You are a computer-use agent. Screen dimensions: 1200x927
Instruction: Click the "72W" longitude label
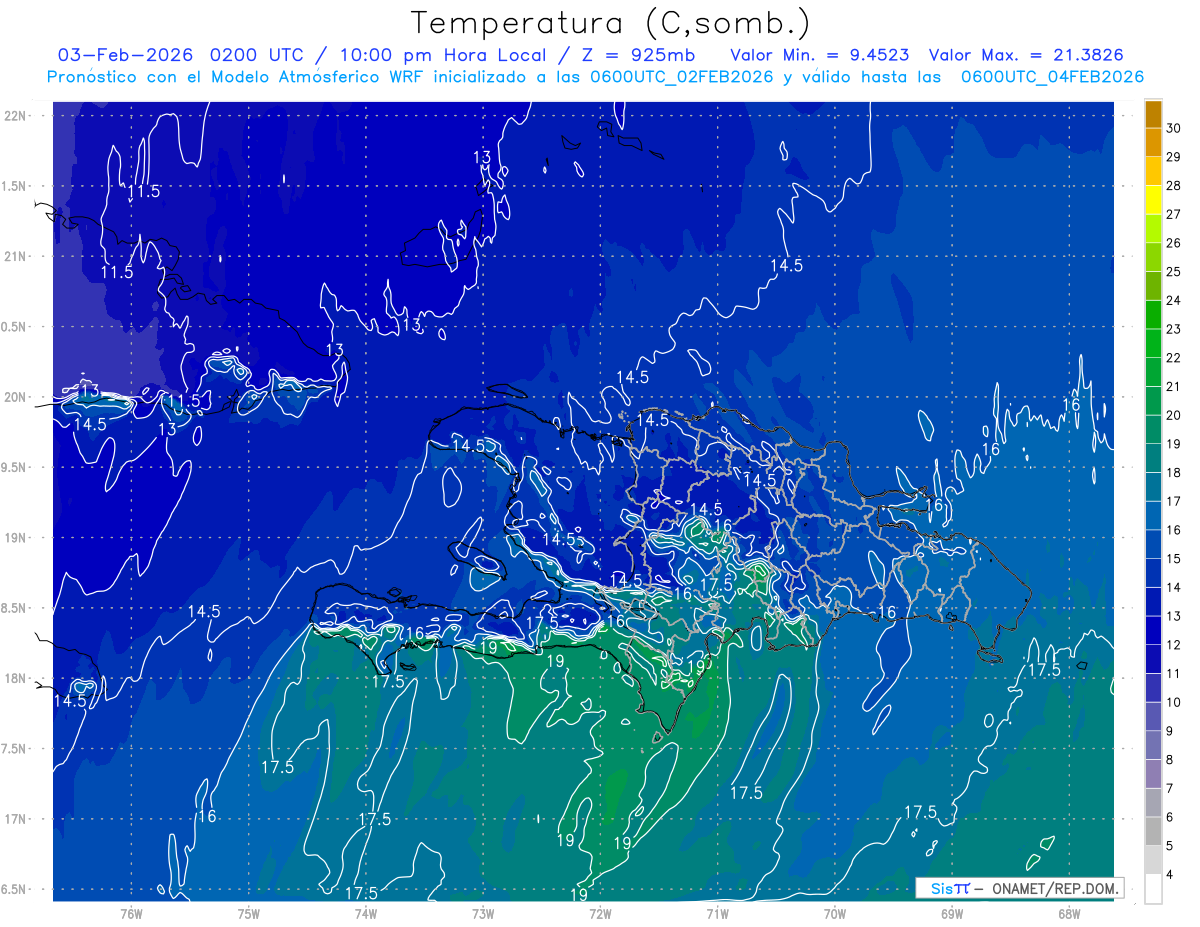click(x=601, y=915)
